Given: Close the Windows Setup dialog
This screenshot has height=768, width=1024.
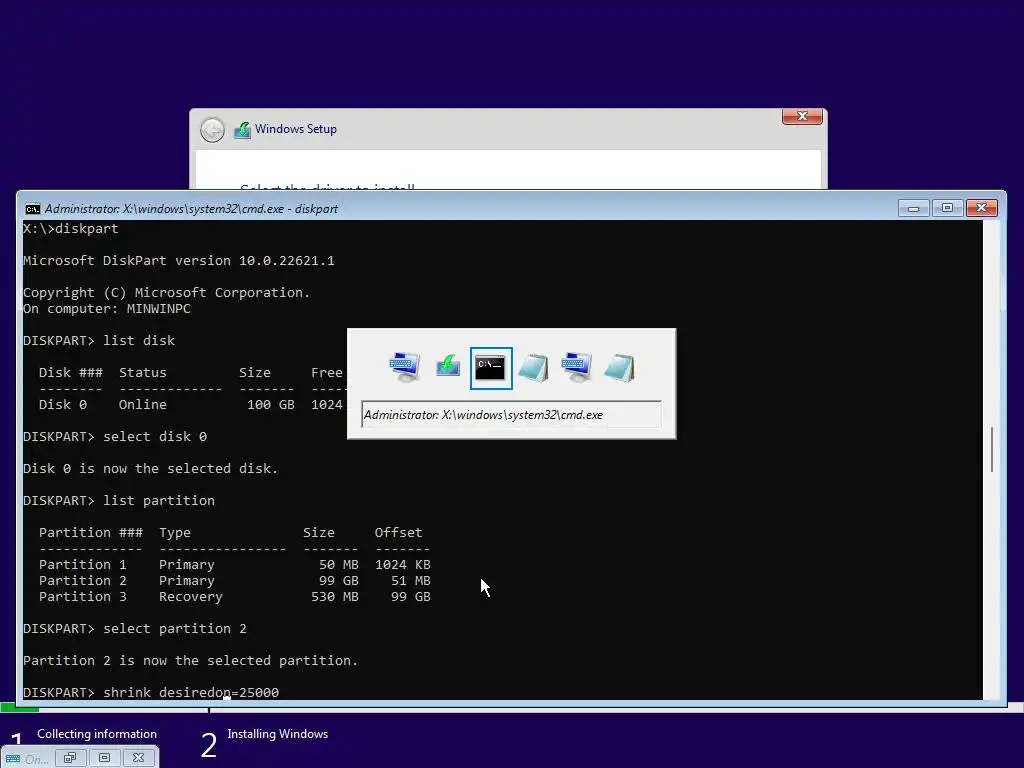Looking at the screenshot, I should point(802,116).
